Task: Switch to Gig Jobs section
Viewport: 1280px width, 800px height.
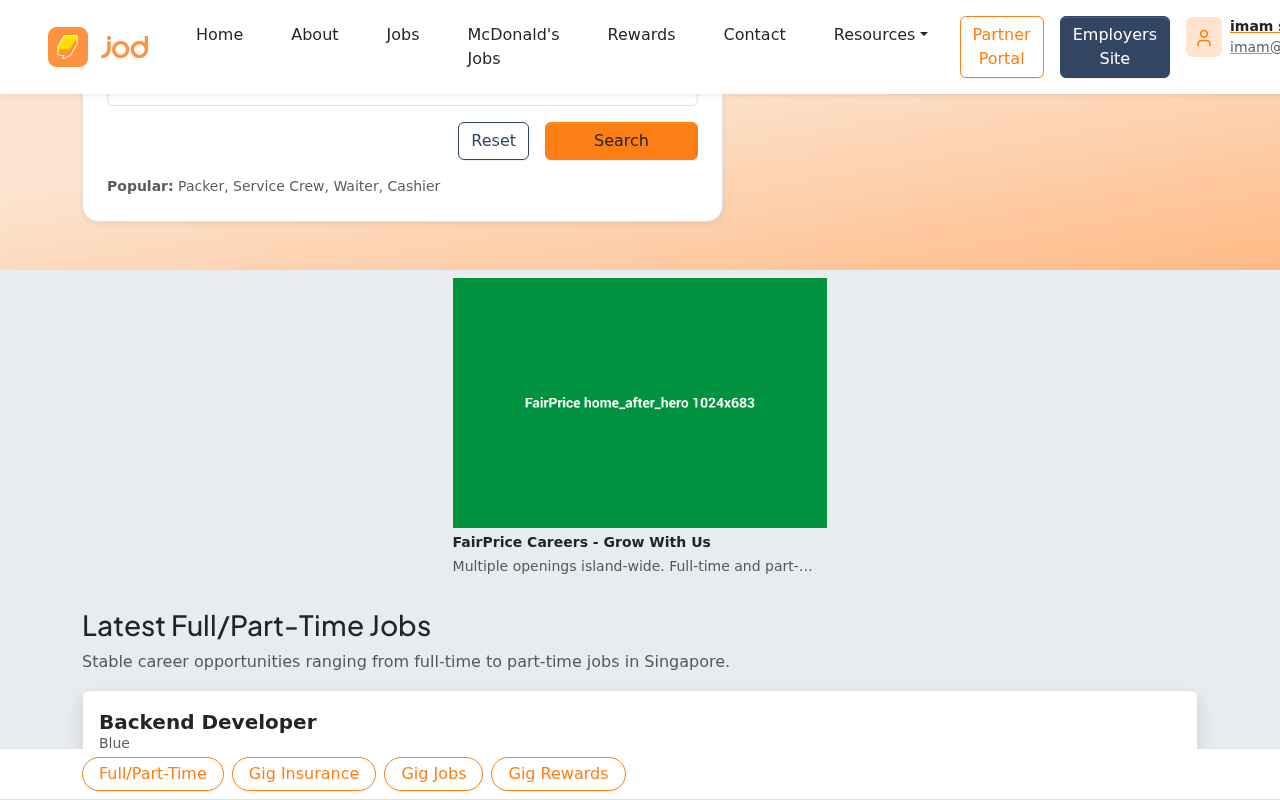Action: tap(433, 774)
